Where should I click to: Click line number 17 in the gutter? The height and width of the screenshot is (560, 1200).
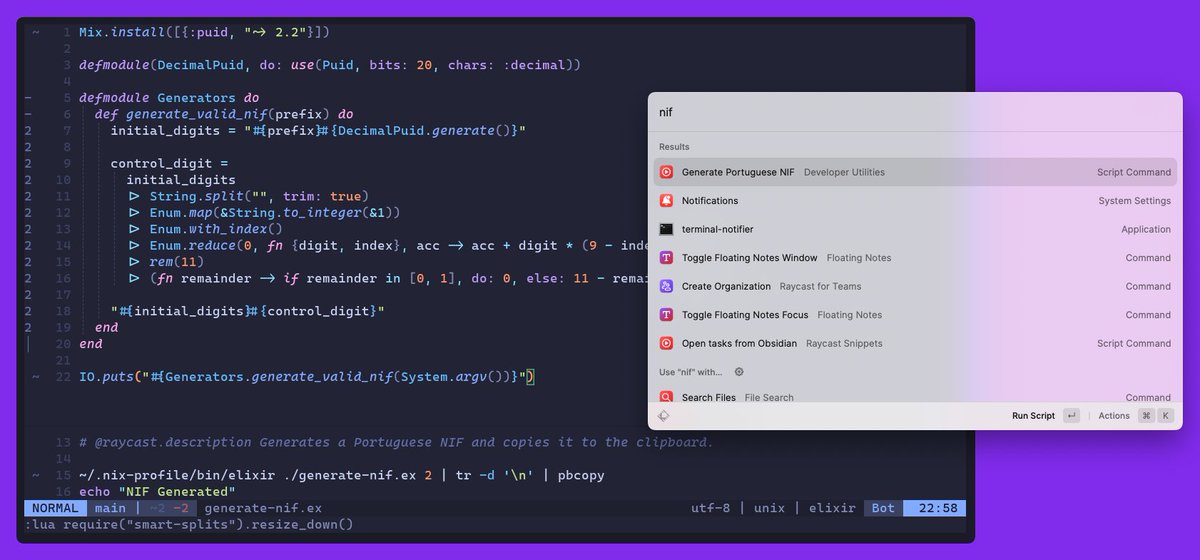coord(63,294)
